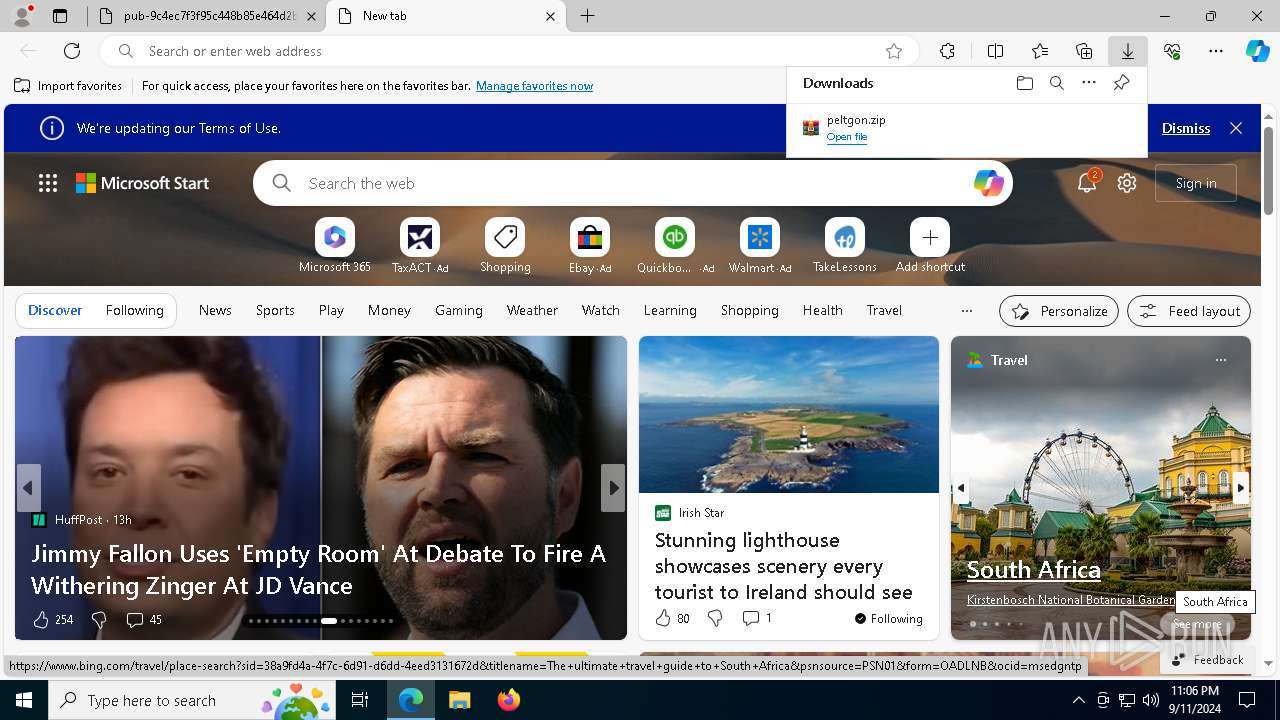Open Edge Settings and more menu
The height and width of the screenshot is (720, 1280).
point(1216,51)
